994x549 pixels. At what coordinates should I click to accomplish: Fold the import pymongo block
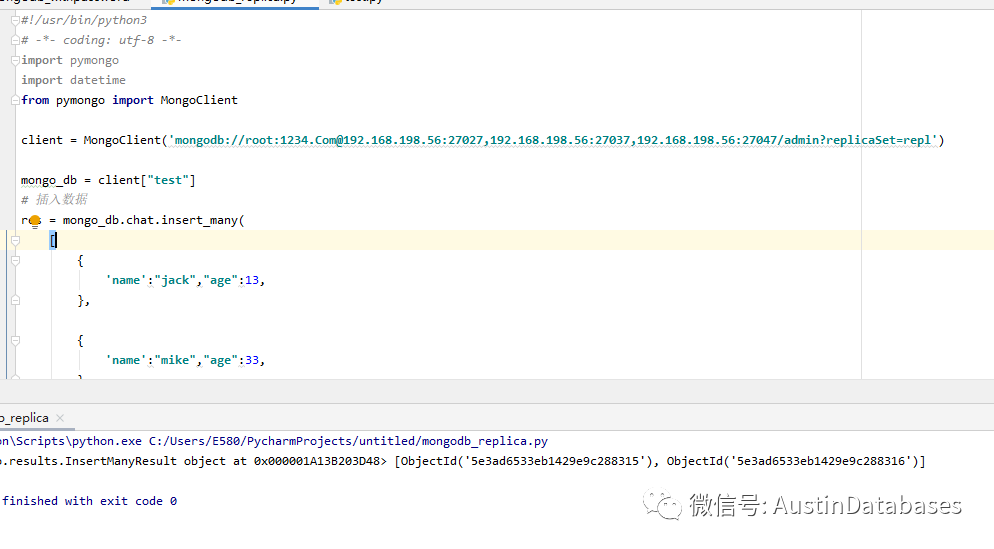[16, 60]
